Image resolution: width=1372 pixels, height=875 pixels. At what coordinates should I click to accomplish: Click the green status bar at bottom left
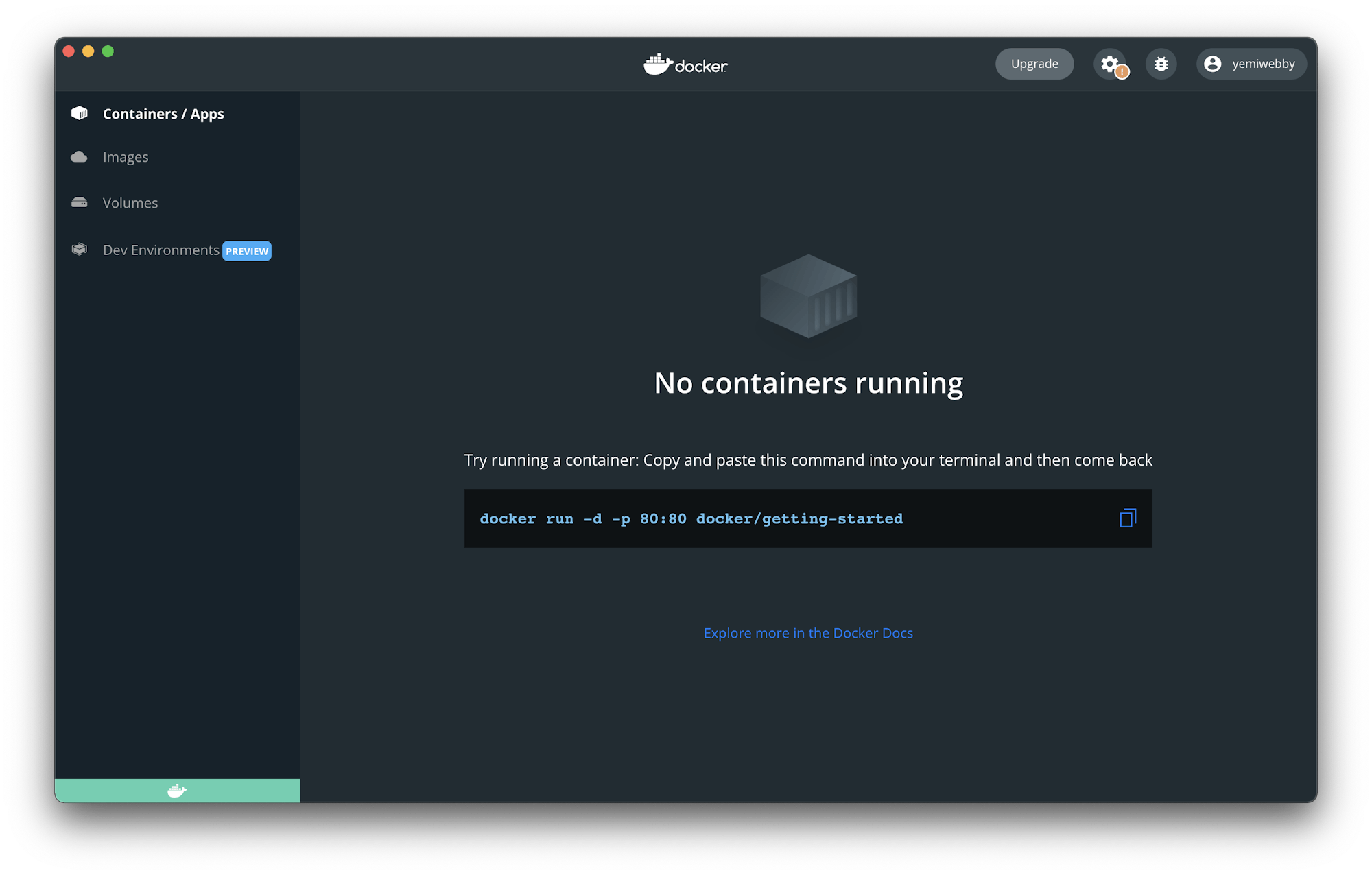pyautogui.click(x=177, y=790)
